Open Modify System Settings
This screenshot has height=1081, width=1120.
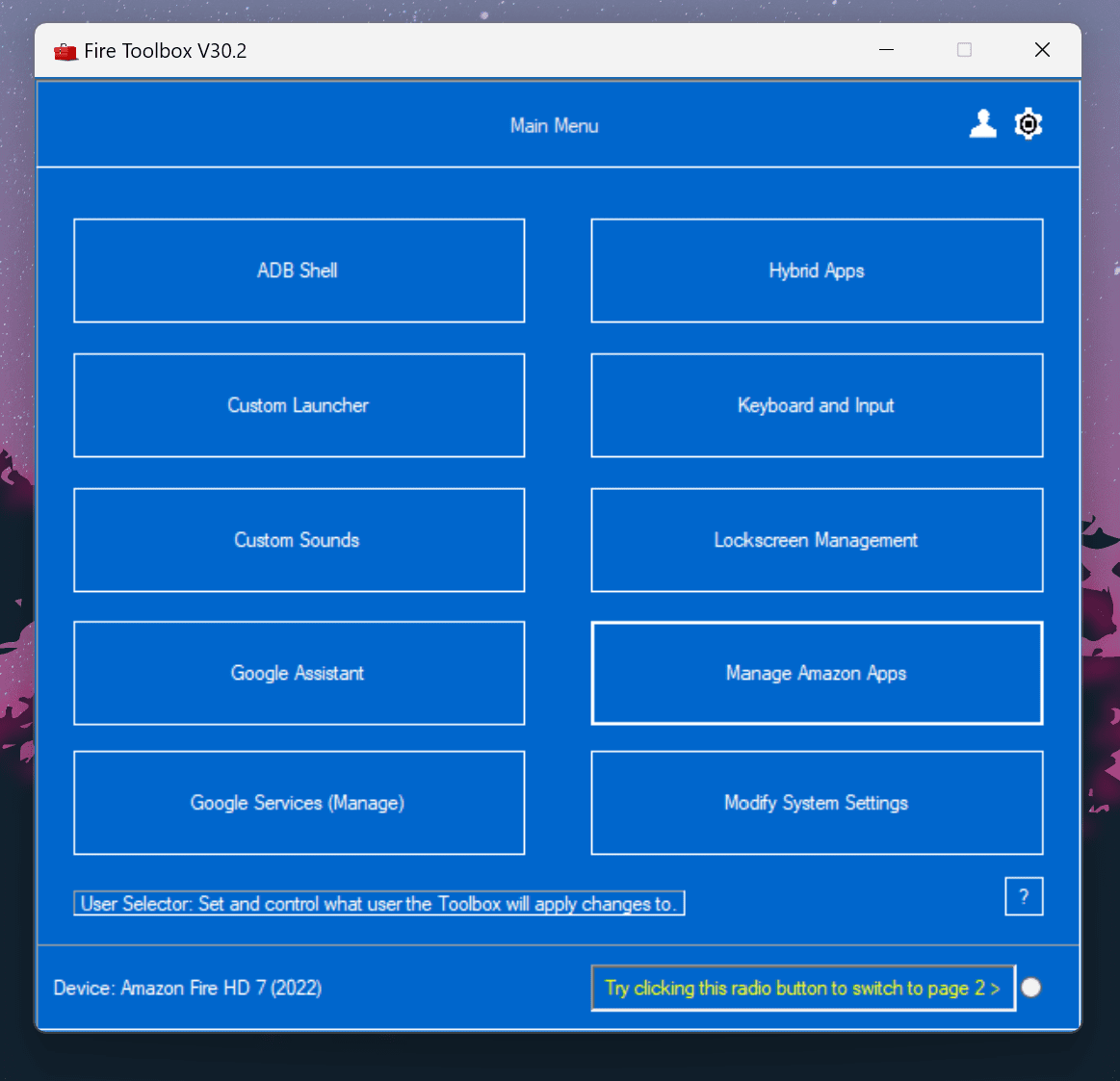[817, 803]
